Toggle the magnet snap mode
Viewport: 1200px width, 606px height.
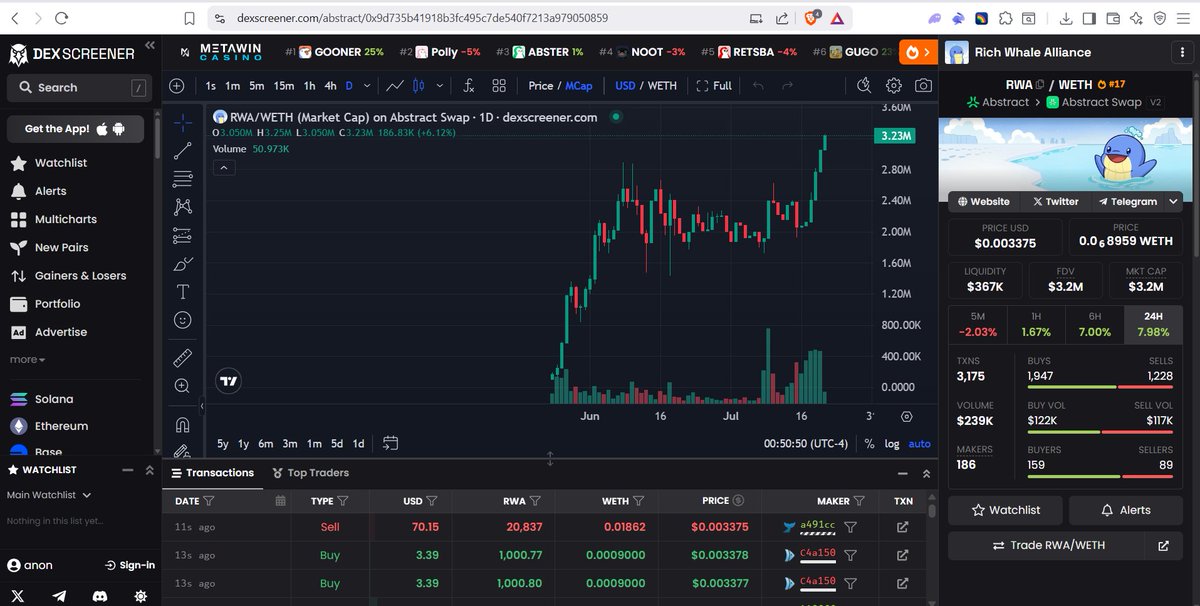pos(183,424)
